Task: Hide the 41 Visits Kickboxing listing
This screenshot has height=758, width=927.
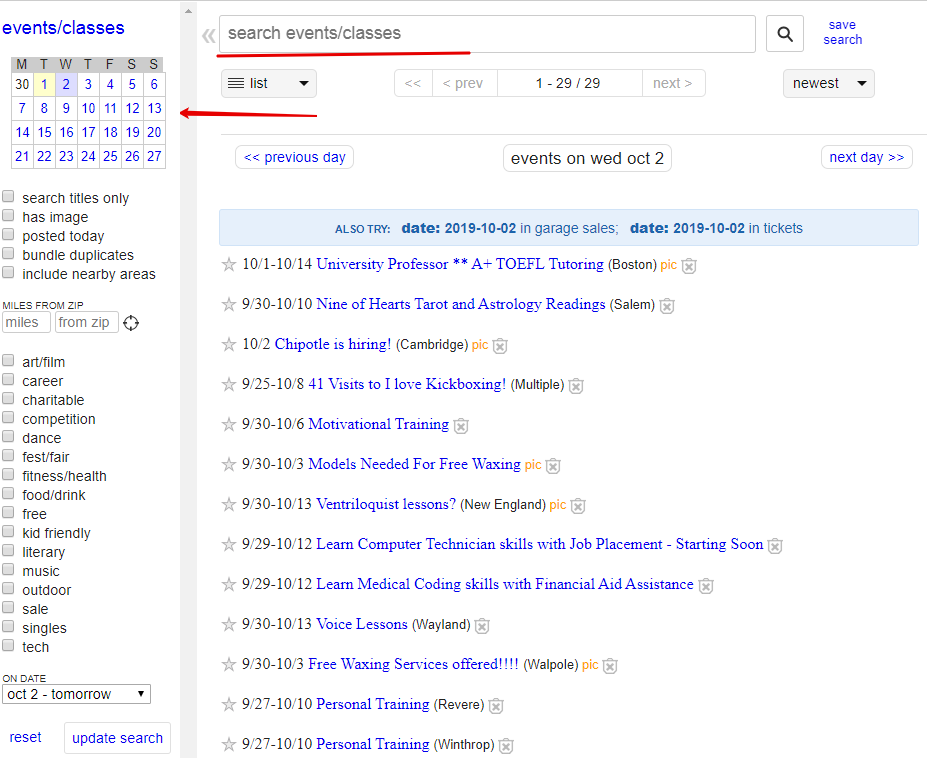Action: click(x=576, y=386)
